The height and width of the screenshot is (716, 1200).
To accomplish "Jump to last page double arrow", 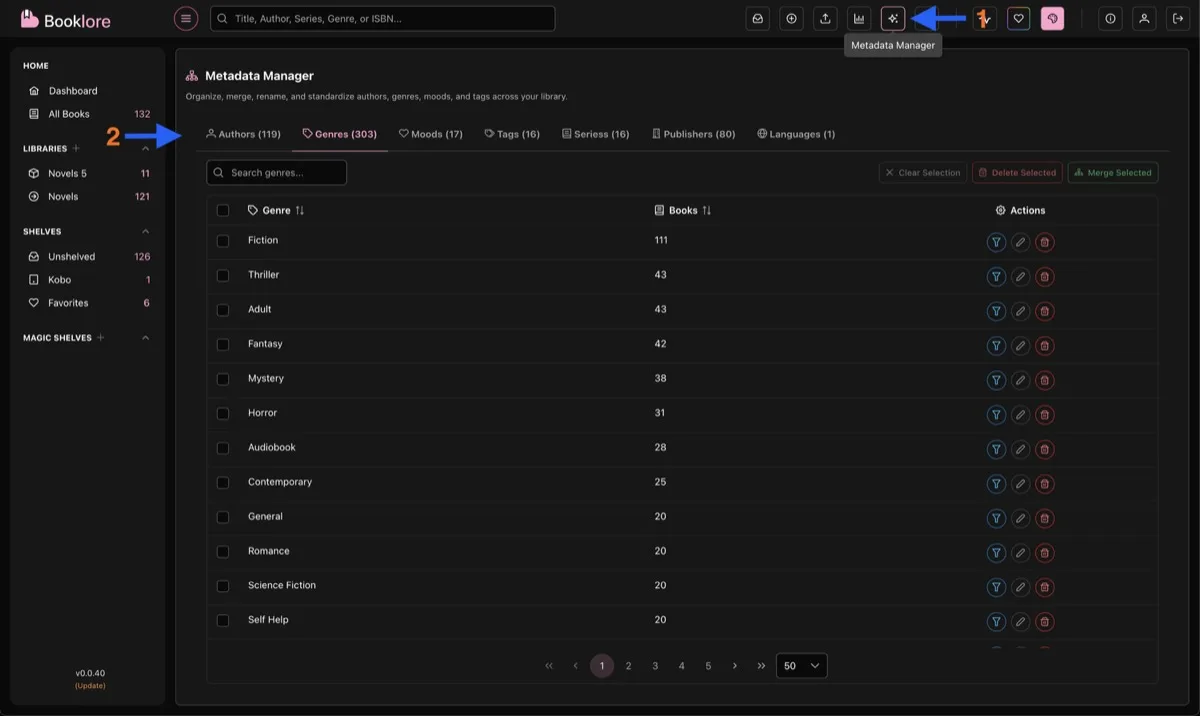I will (761, 666).
